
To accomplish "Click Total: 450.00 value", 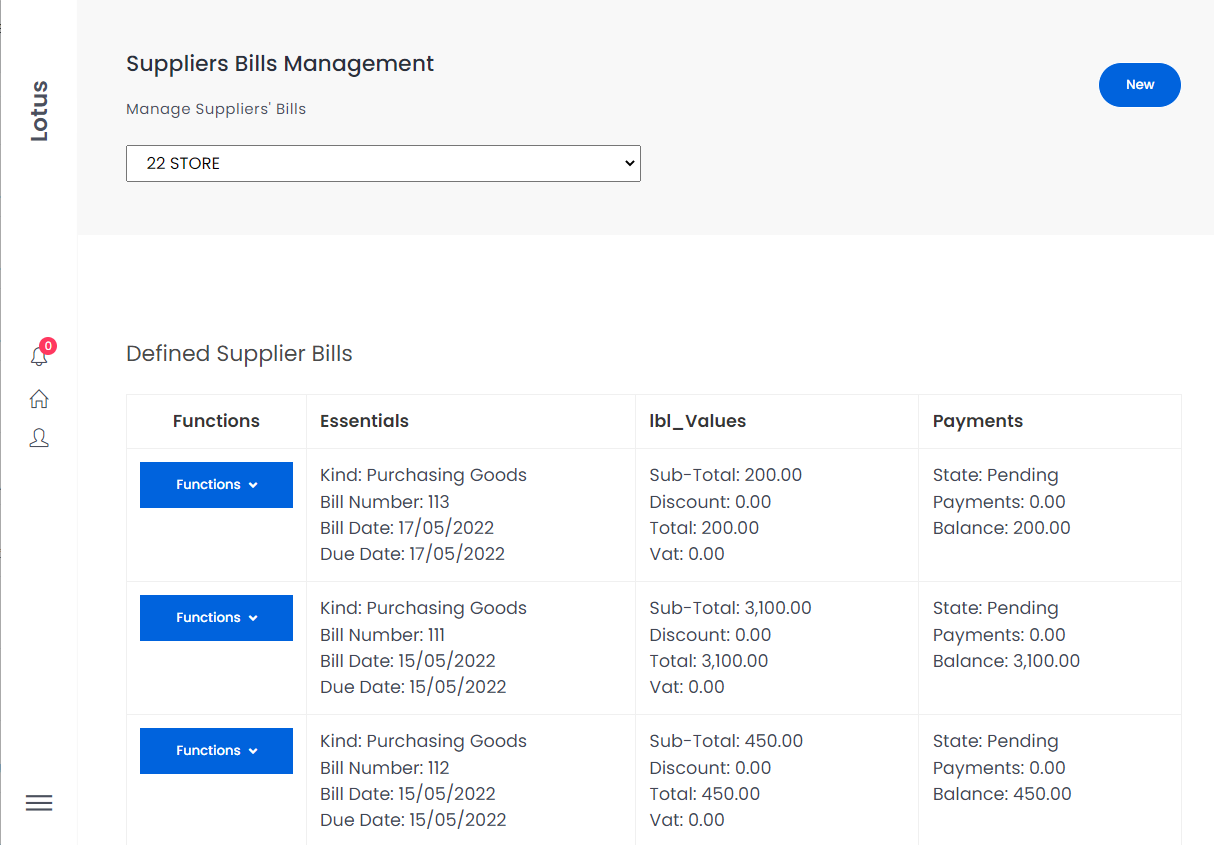I will point(704,794).
